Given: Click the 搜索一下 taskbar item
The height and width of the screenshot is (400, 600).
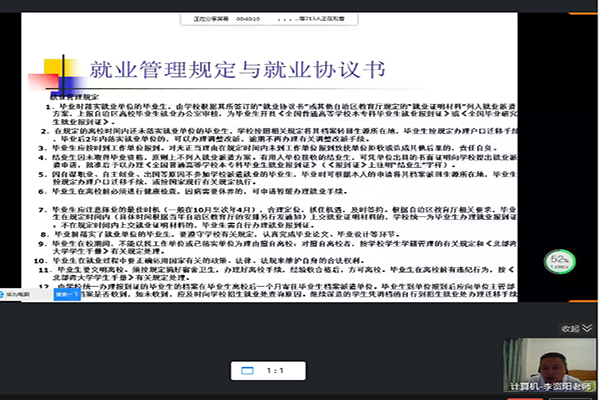Looking at the screenshot, I should (70, 295).
